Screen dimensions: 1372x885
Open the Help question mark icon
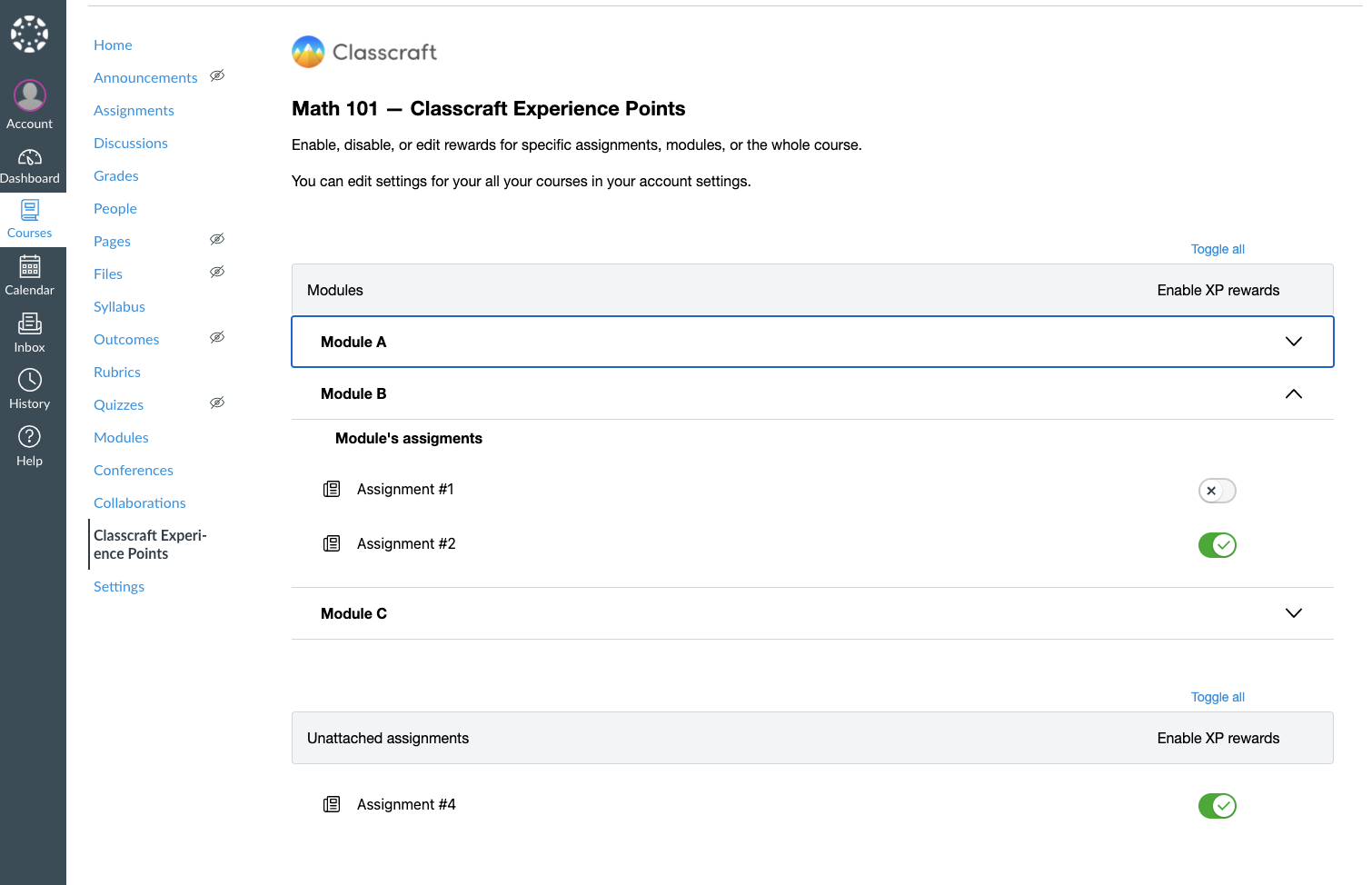(x=30, y=437)
